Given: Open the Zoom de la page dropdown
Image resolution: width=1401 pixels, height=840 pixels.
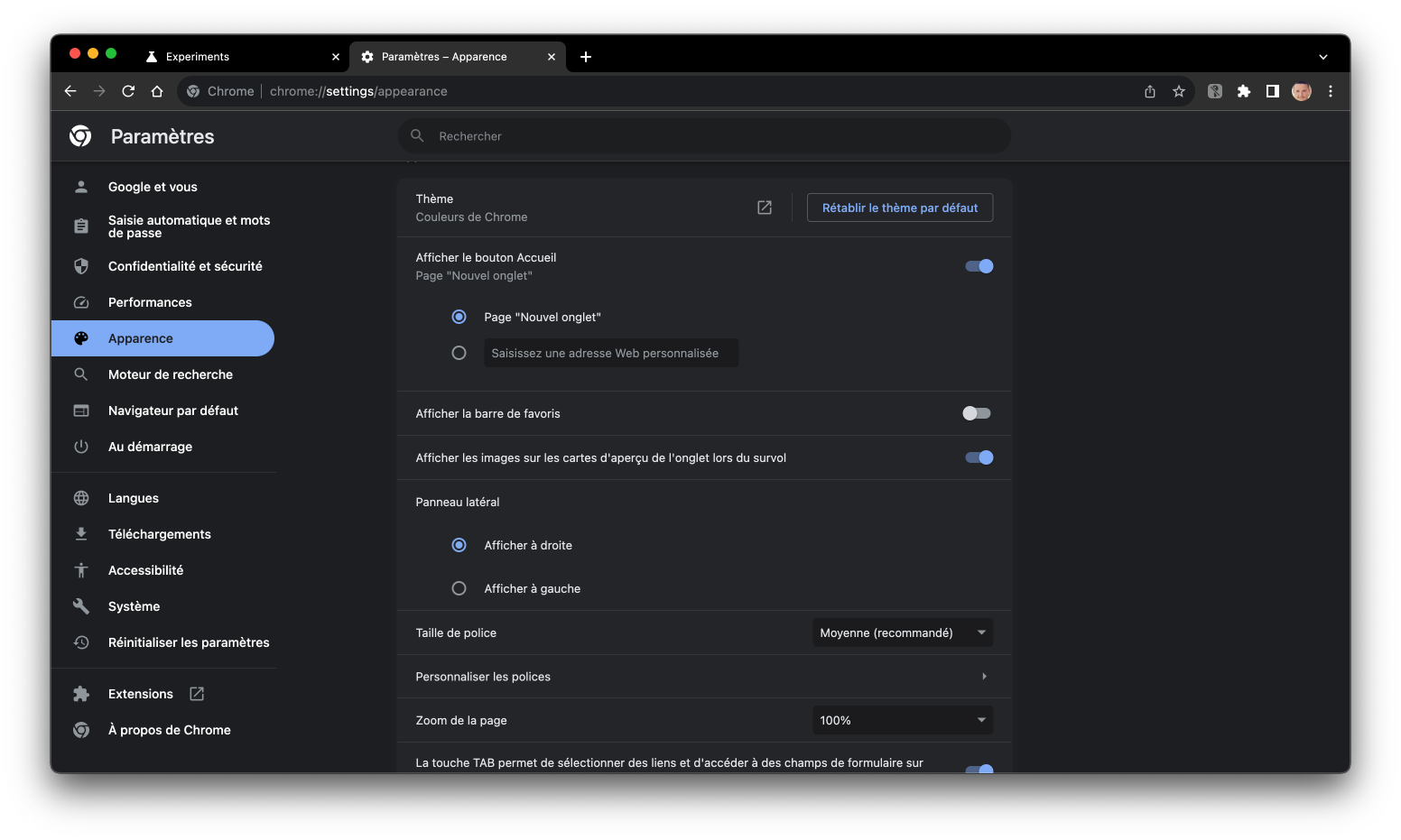Looking at the screenshot, I should (x=902, y=720).
